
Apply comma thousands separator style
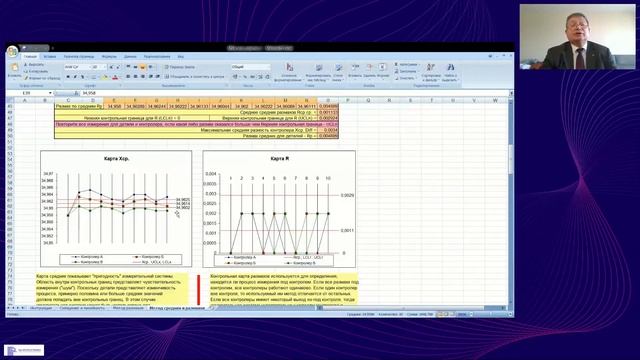click(x=252, y=77)
